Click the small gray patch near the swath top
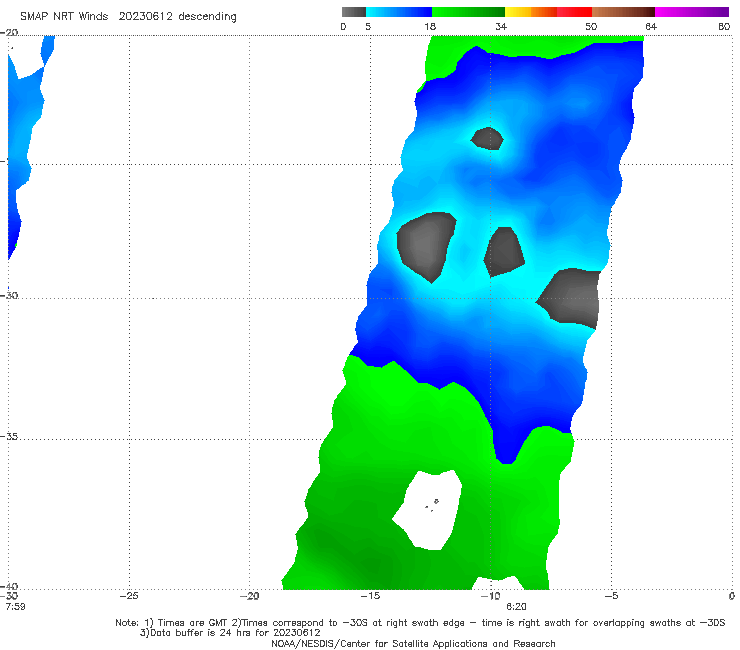The image size is (740, 650). [x=488, y=138]
